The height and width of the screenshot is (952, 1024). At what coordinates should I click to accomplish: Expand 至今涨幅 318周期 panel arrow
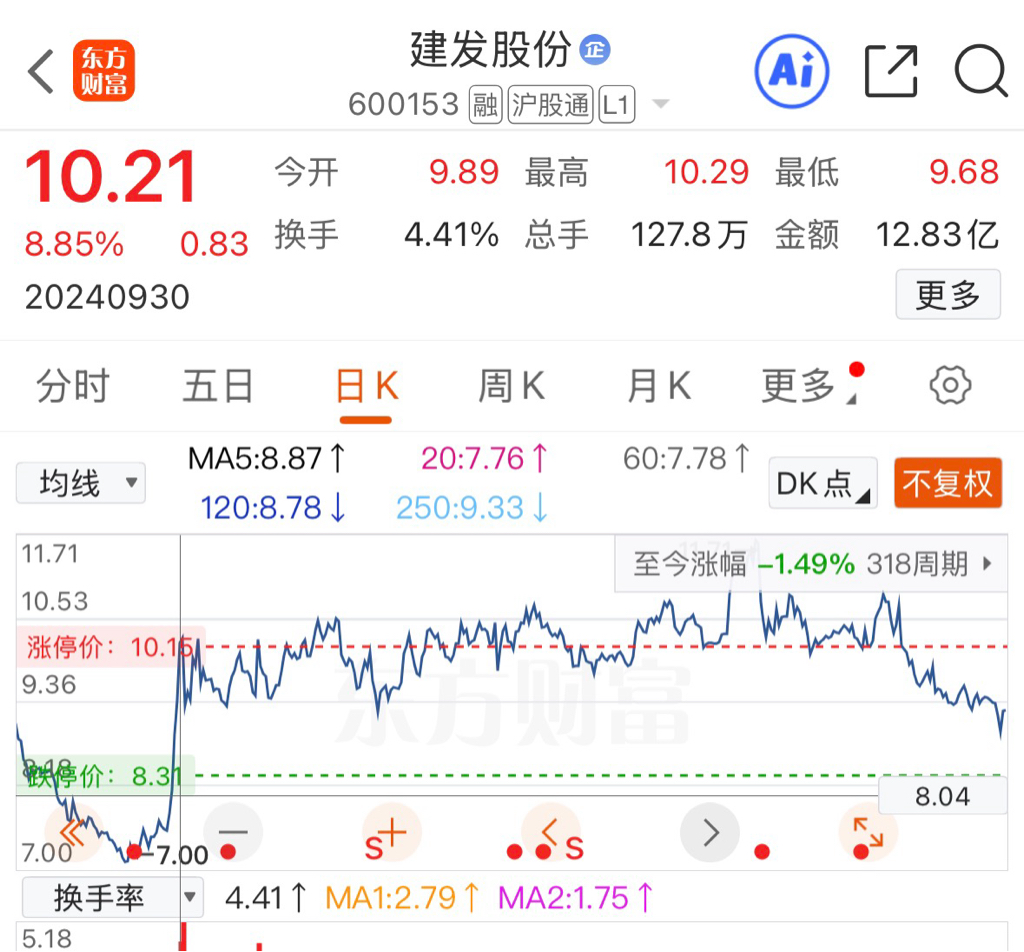pyautogui.click(x=987, y=563)
